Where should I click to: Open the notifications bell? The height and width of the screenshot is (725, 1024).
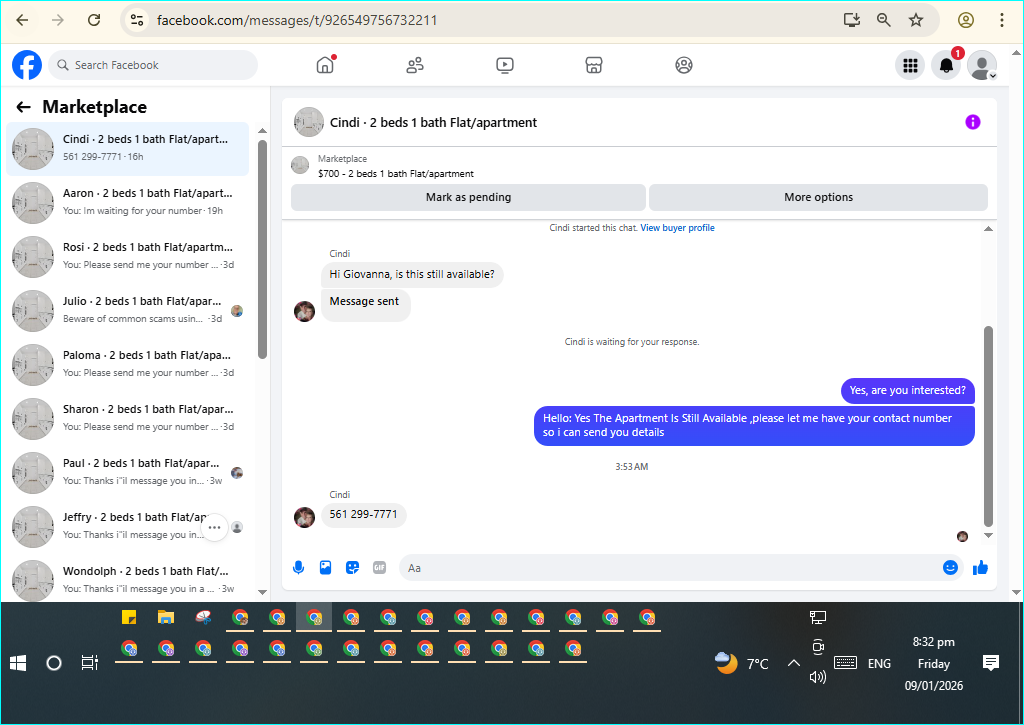[946, 65]
